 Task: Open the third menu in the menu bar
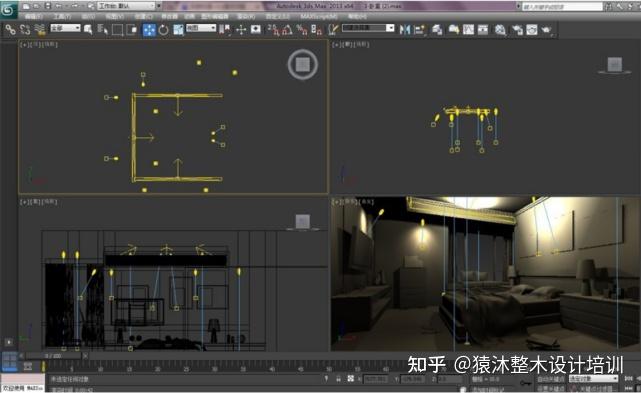88,16
